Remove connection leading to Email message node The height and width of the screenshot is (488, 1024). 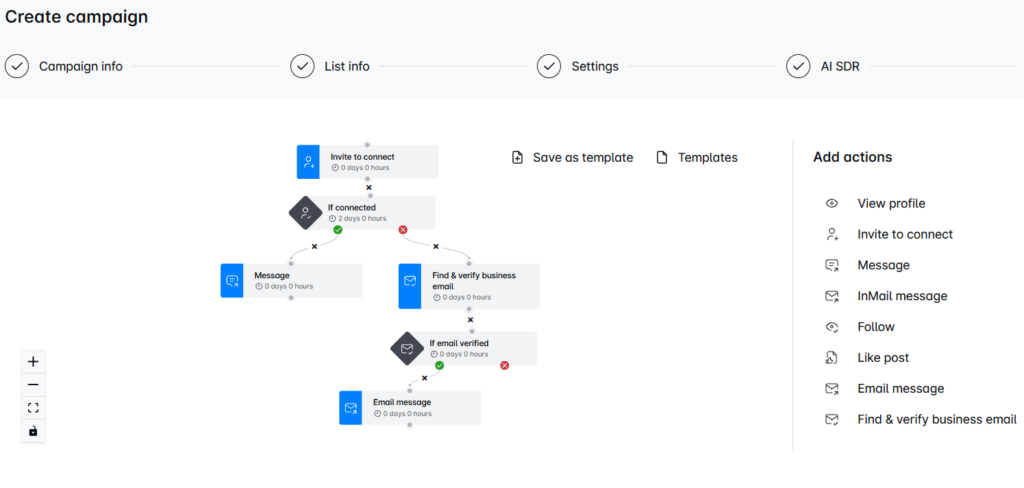(x=424, y=378)
